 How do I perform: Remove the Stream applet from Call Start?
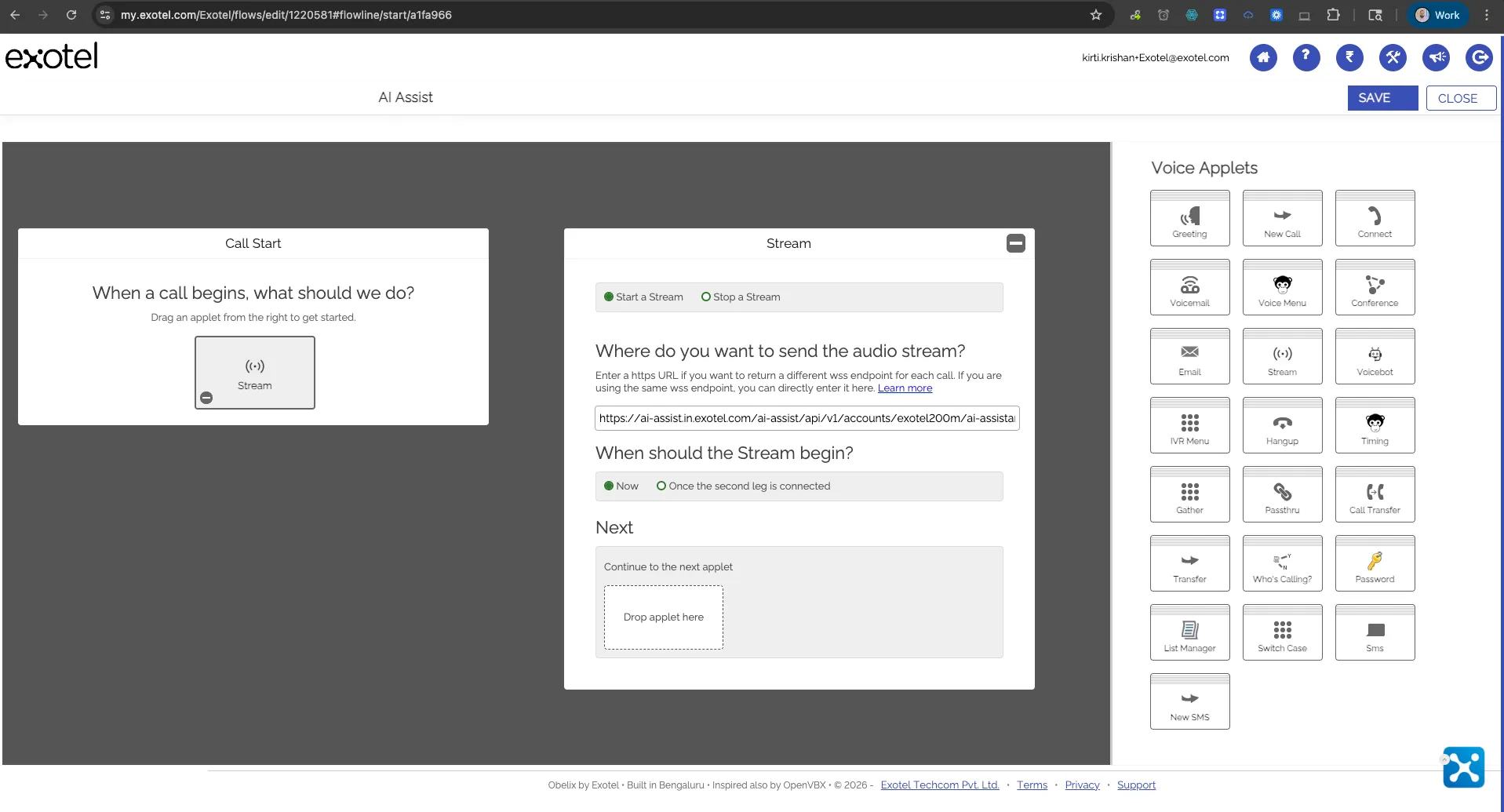tap(206, 398)
